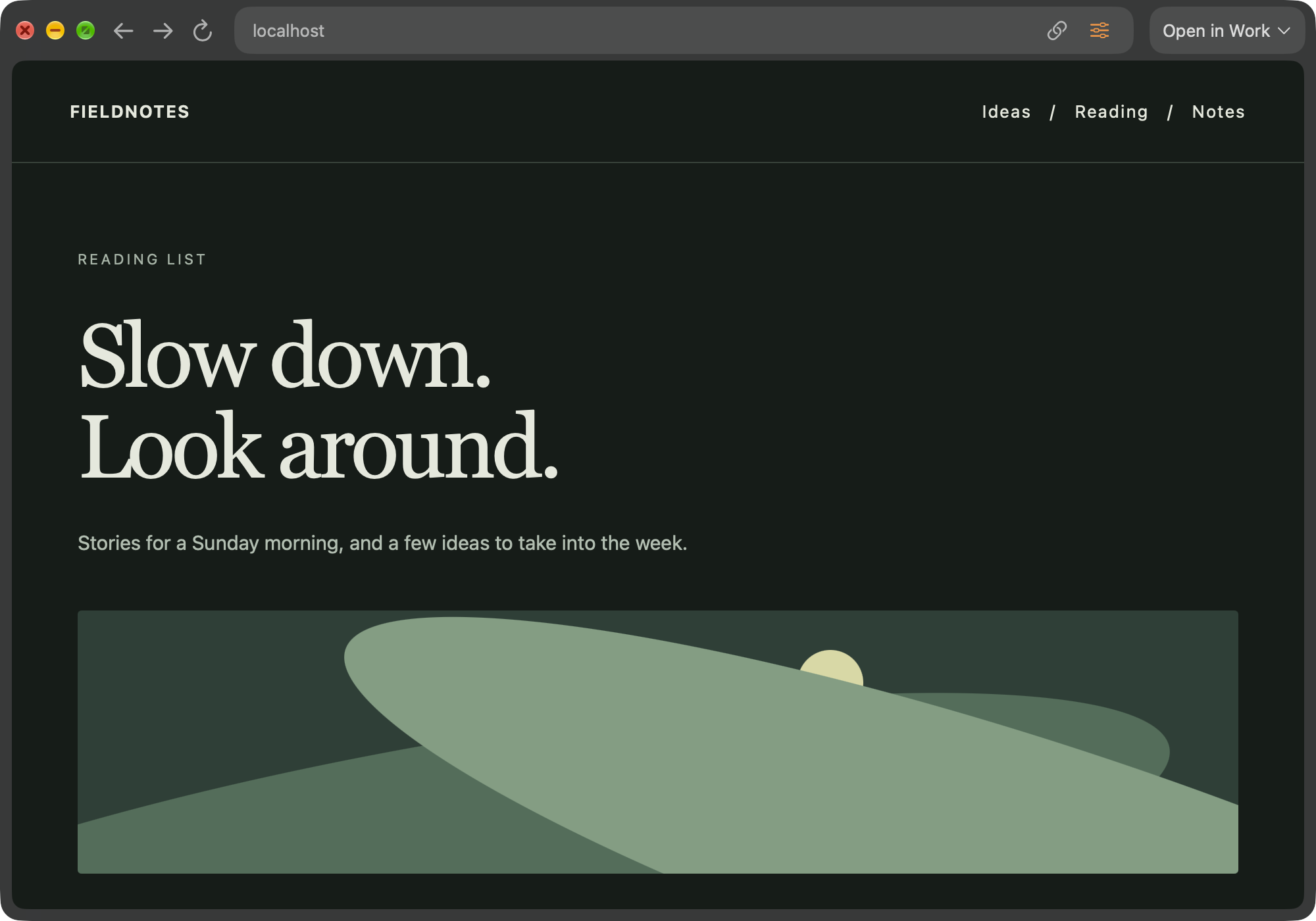This screenshot has height=921, width=1316.
Task: Open the Notes nav link
Action: point(1219,112)
